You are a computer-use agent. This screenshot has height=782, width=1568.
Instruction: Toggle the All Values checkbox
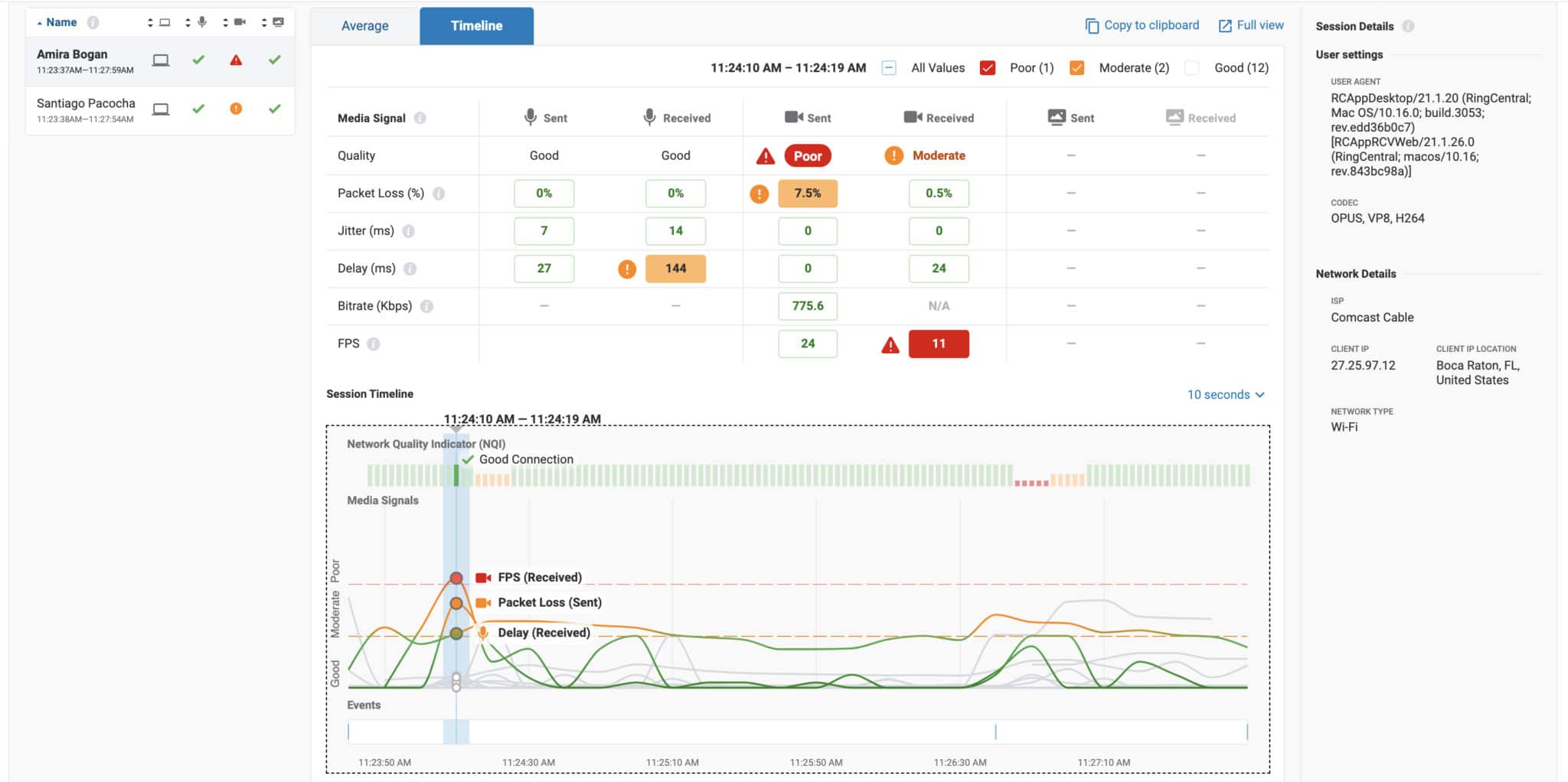tap(889, 68)
